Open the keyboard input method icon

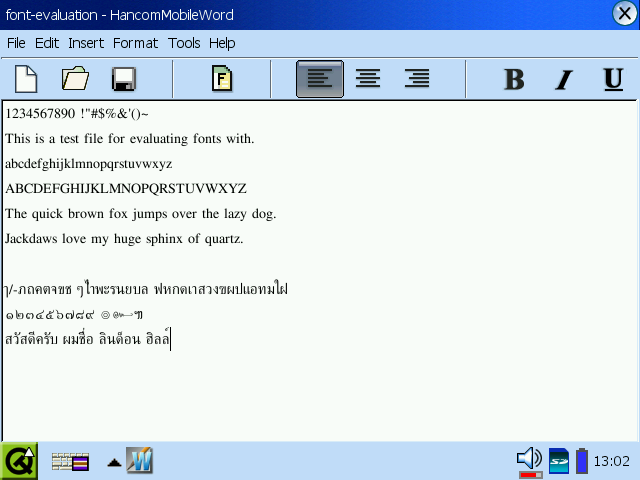coord(70,461)
